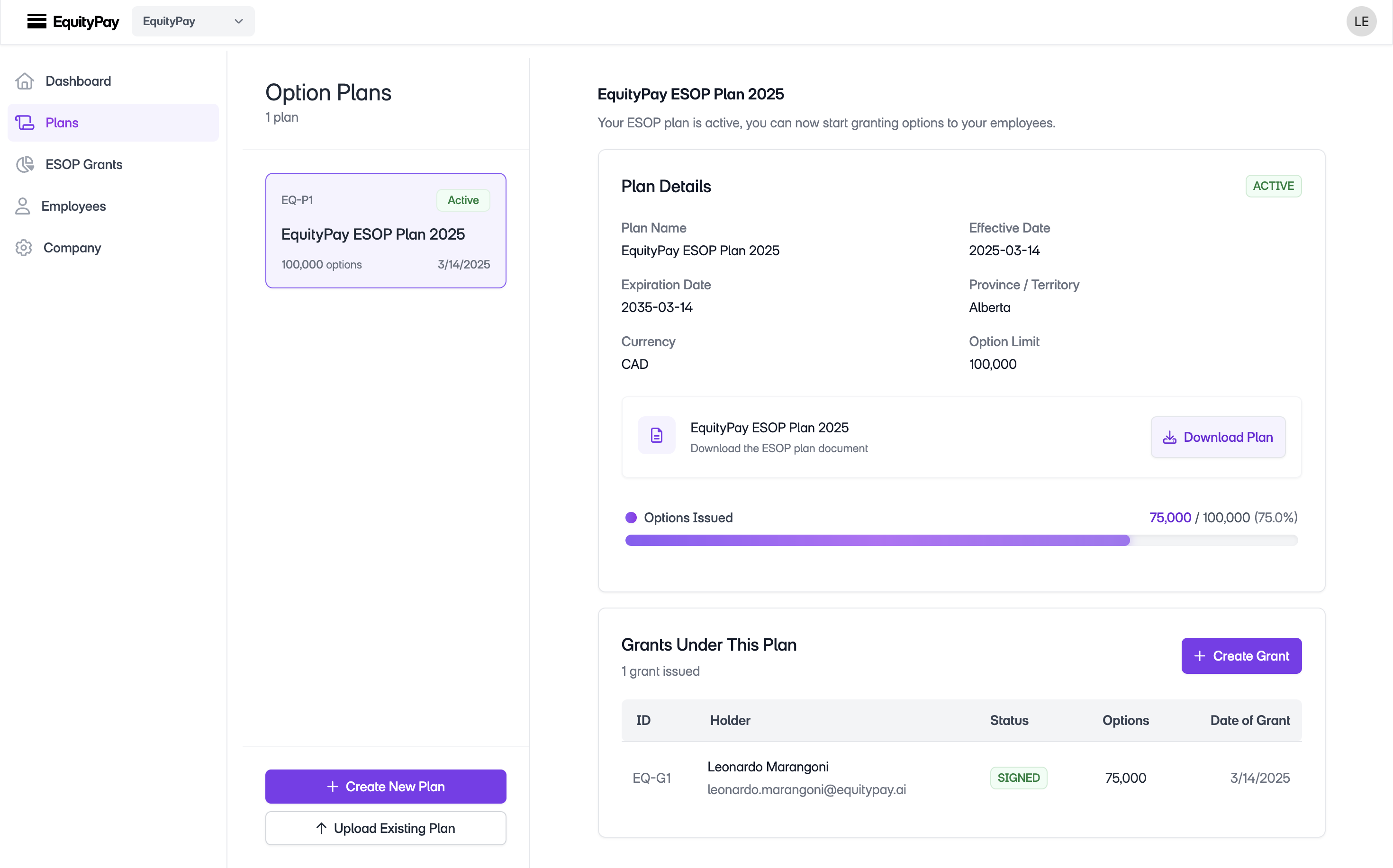Image resolution: width=1393 pixels, height=868 pixels.
Task: Click the Create New Plan button
Action: coord(386,786)
